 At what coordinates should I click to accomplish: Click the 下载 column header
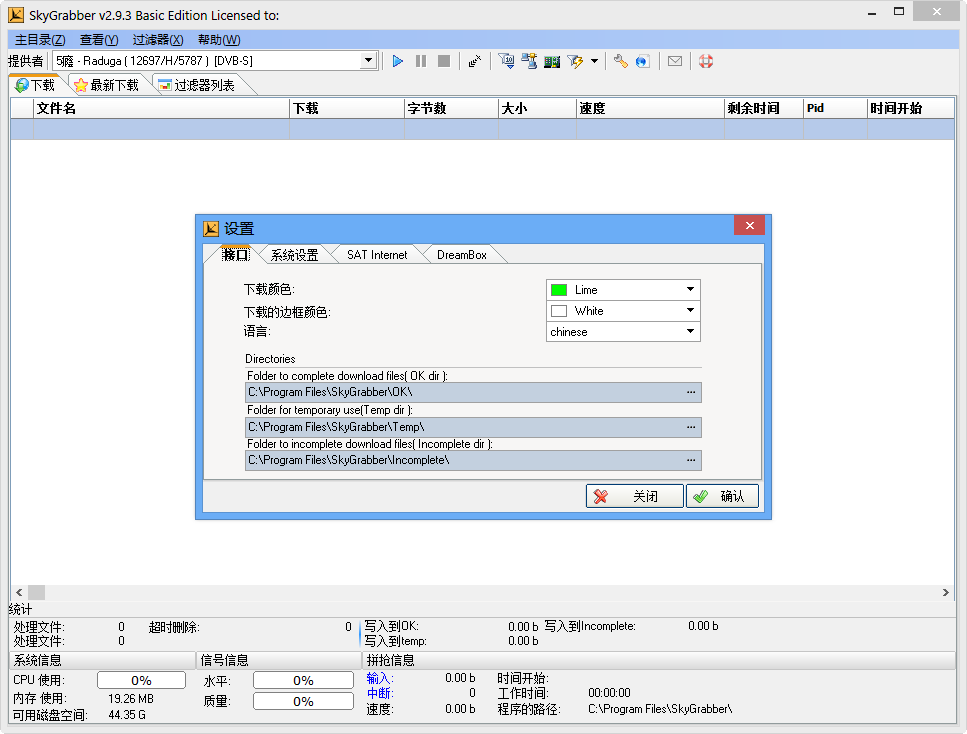[347, 109]
